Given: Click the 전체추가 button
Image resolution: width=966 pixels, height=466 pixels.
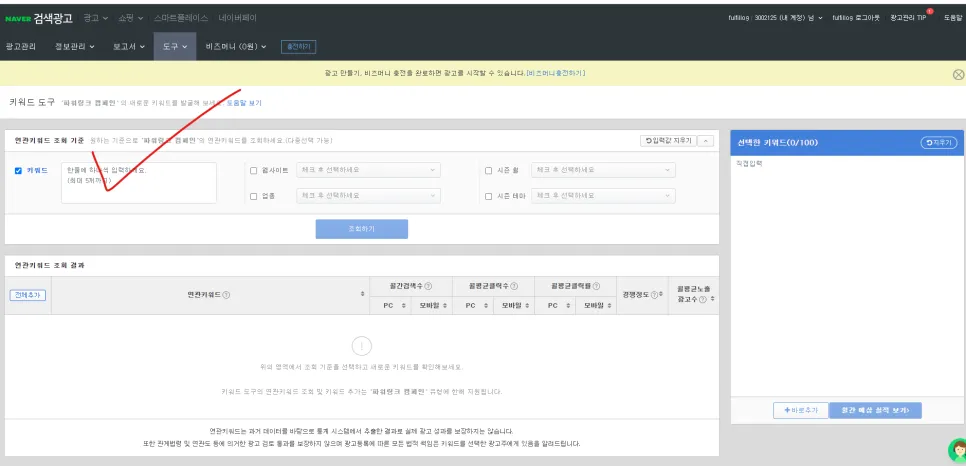Looking at the screenshot, I should click(x=28, y=295).
